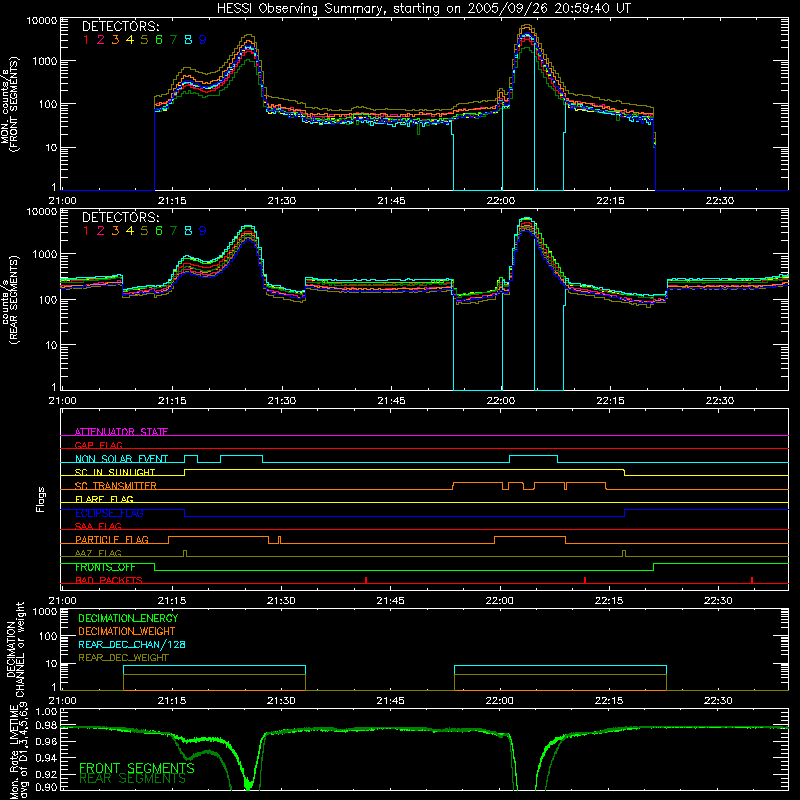The width and height of the screenshot is (800, 800).
Task: Click the SC_TRANSMITTER flag label
Action: click(x=116, y=486)
